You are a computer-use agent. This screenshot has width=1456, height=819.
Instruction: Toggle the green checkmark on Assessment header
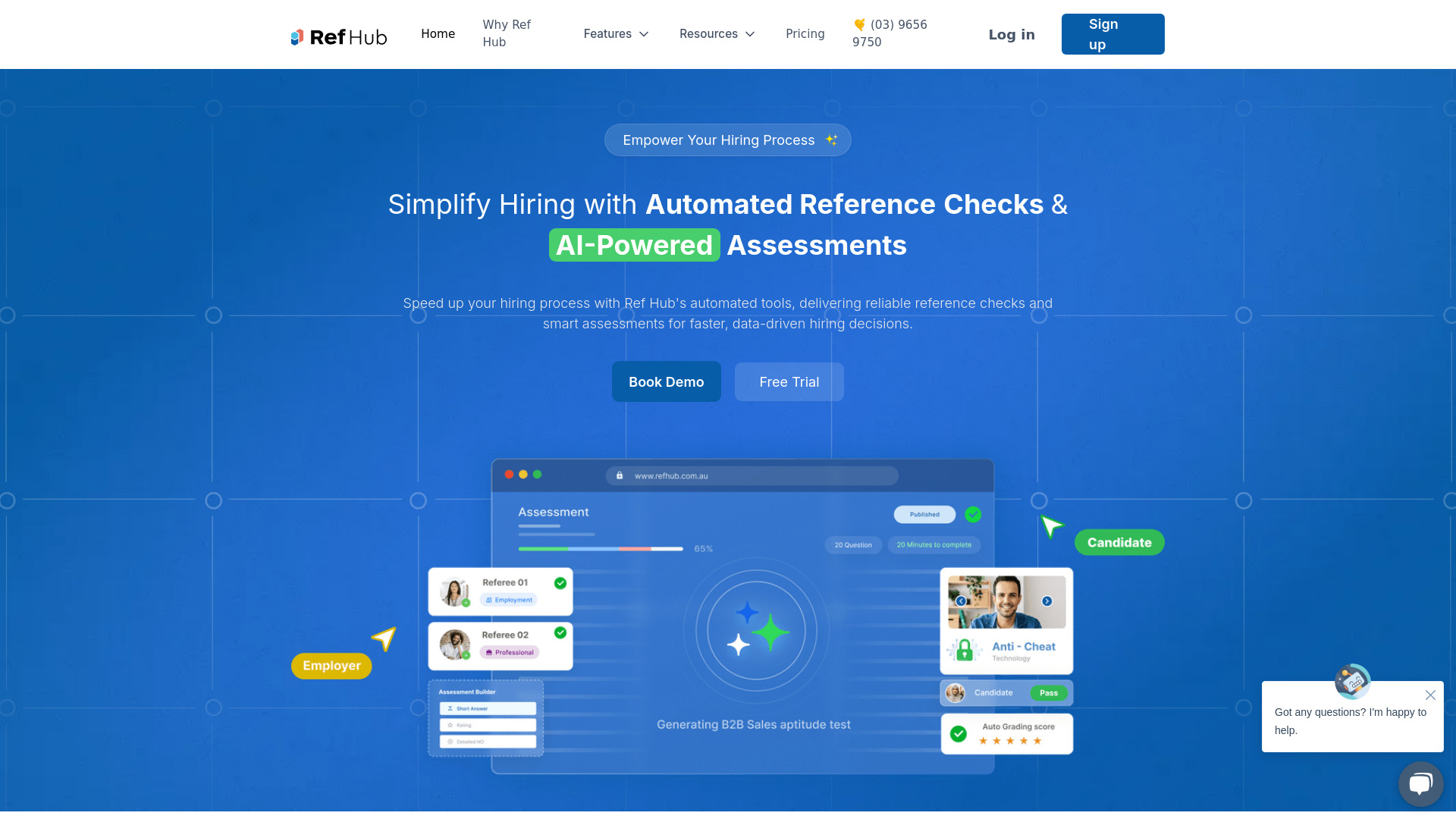tap(970, 514)
